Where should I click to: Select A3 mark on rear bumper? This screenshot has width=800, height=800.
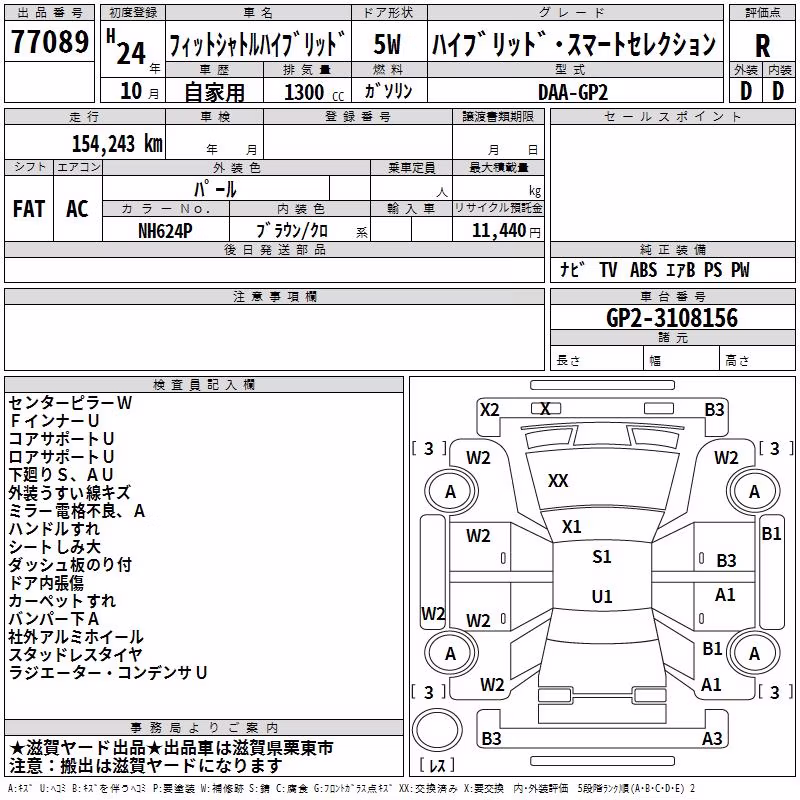pos(712,738)
